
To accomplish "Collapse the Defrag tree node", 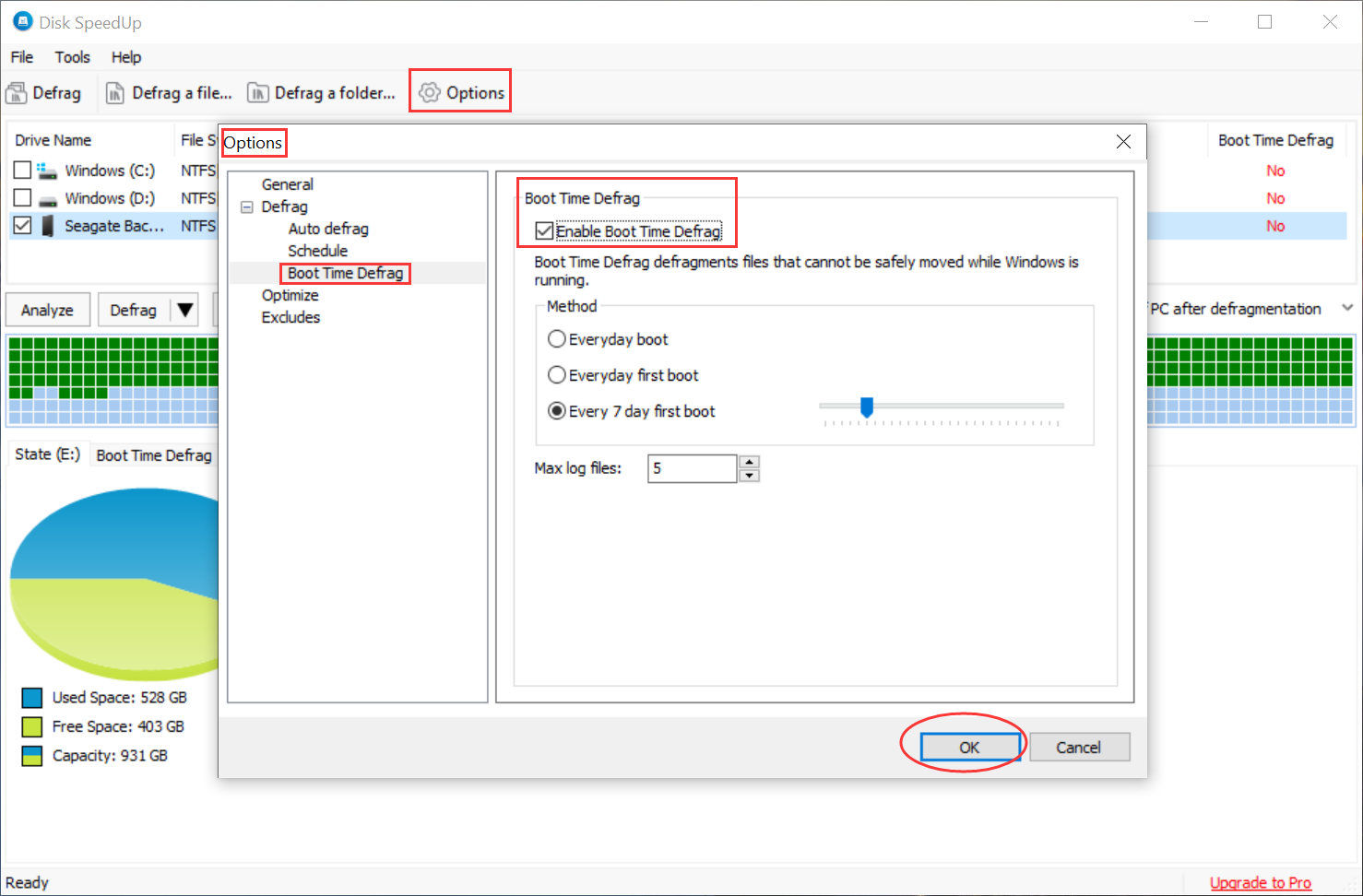I will (x=246, y=206).
